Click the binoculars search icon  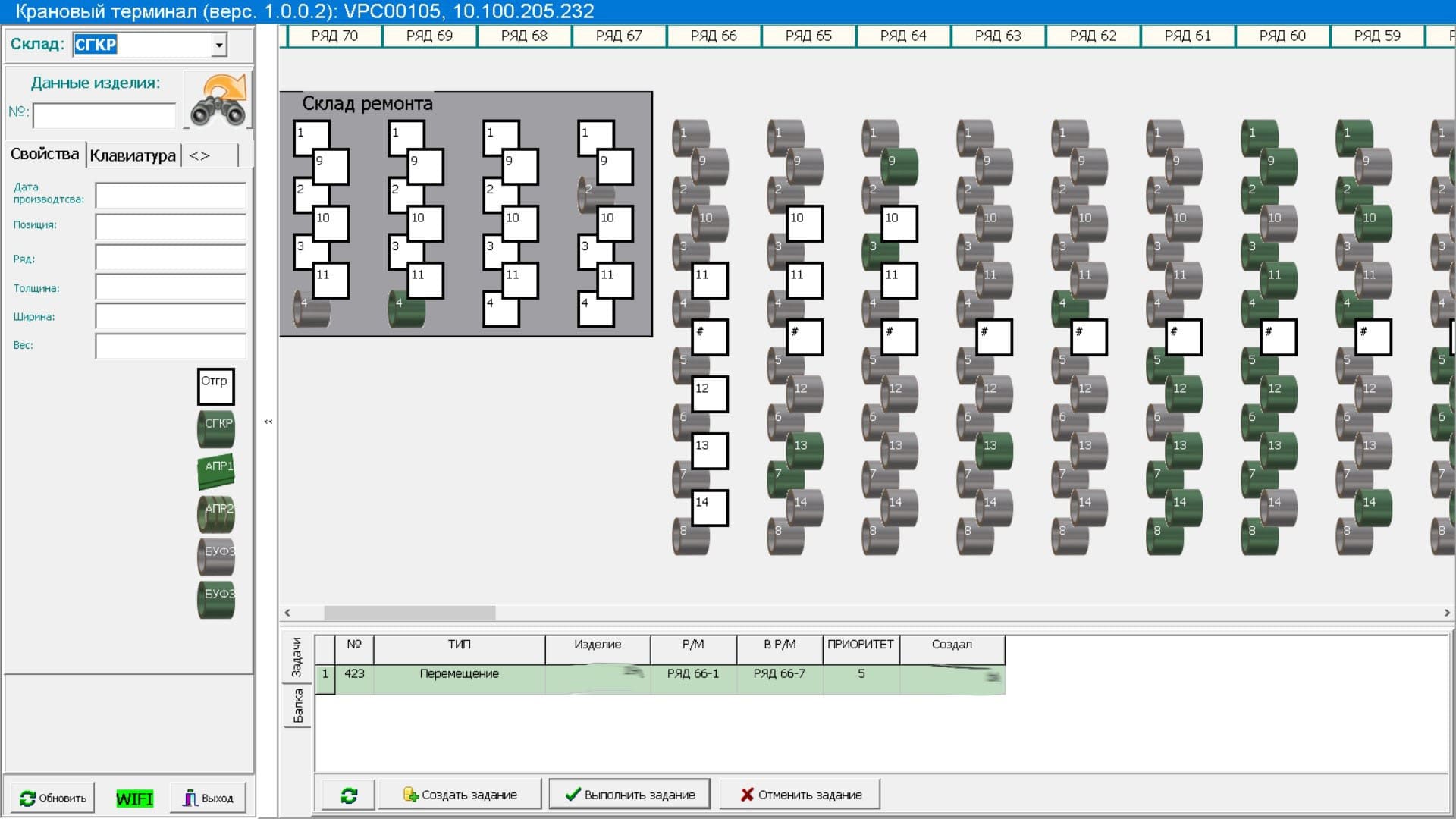point(218,101)
